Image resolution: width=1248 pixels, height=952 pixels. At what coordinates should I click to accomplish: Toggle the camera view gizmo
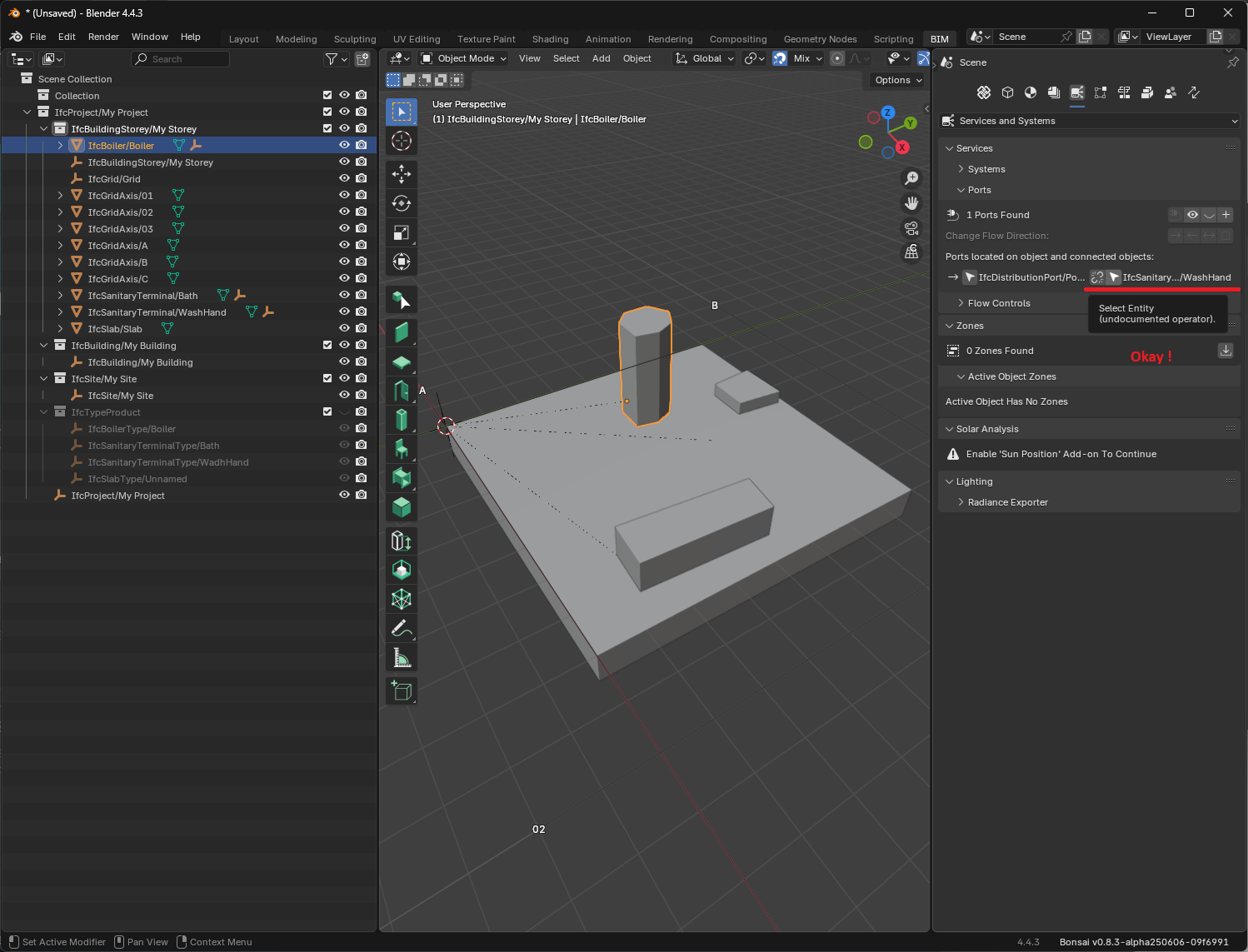pyautogui.click(x=911, y=227)
